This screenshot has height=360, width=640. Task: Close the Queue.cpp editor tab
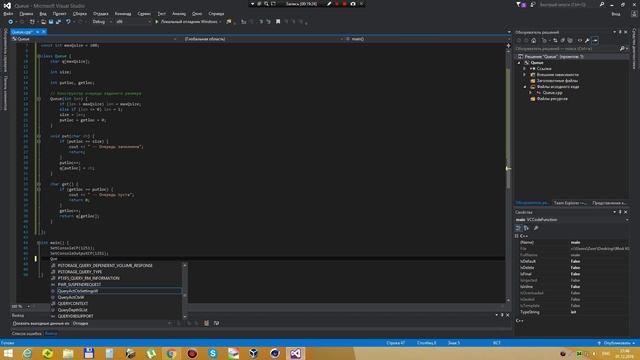click(x=44, y=32)
